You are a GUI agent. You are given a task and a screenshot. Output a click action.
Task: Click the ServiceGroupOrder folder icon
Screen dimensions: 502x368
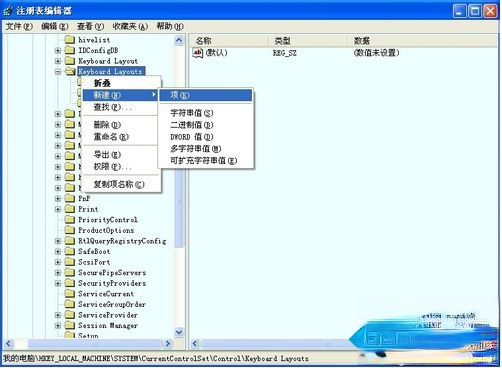pos(70,304)
